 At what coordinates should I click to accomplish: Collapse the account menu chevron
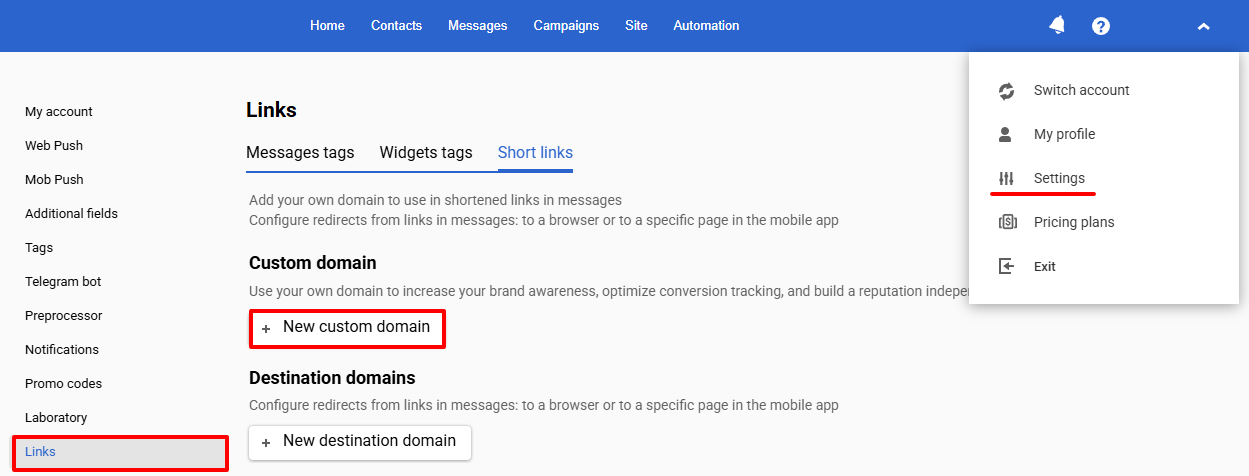[x=1203, y=26]
